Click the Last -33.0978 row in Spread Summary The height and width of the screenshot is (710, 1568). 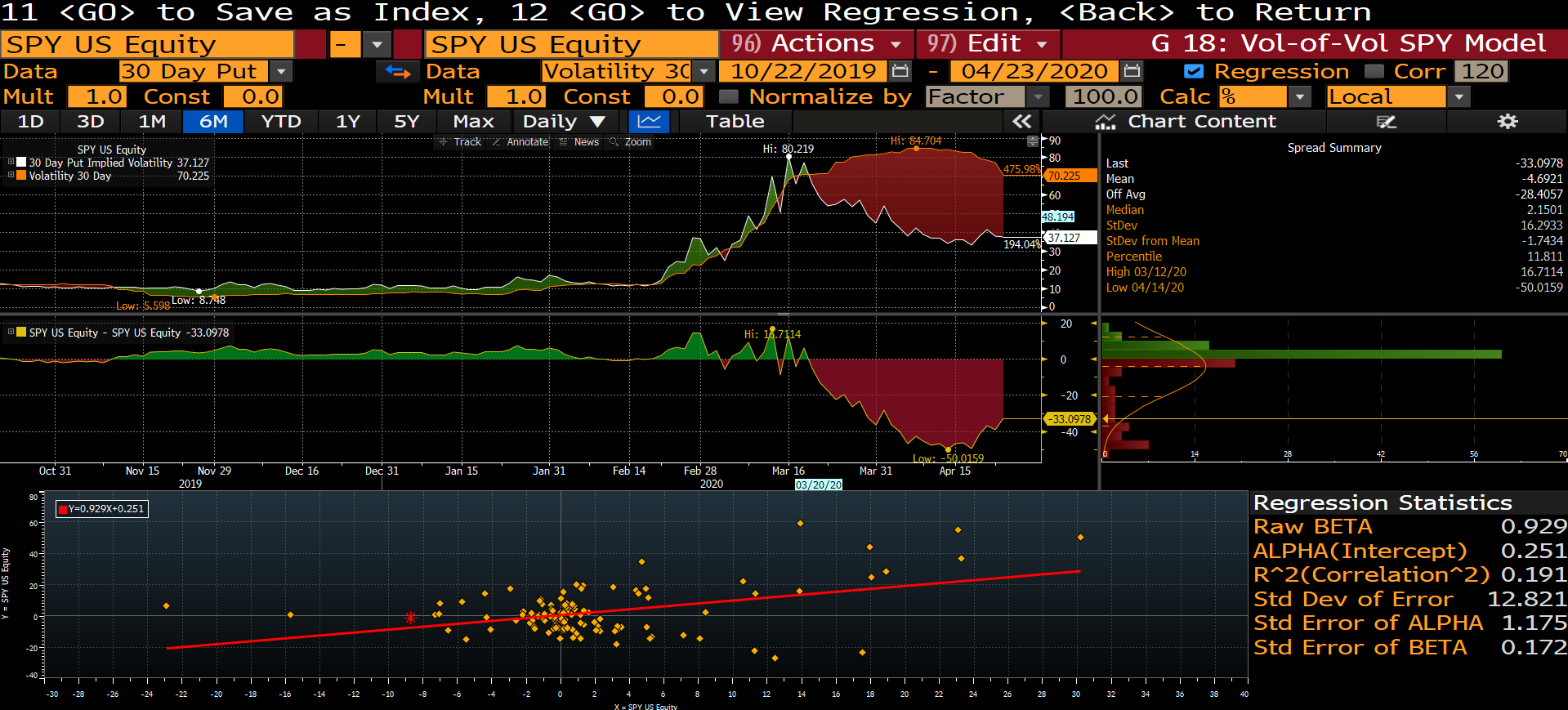pos(1334,163)
